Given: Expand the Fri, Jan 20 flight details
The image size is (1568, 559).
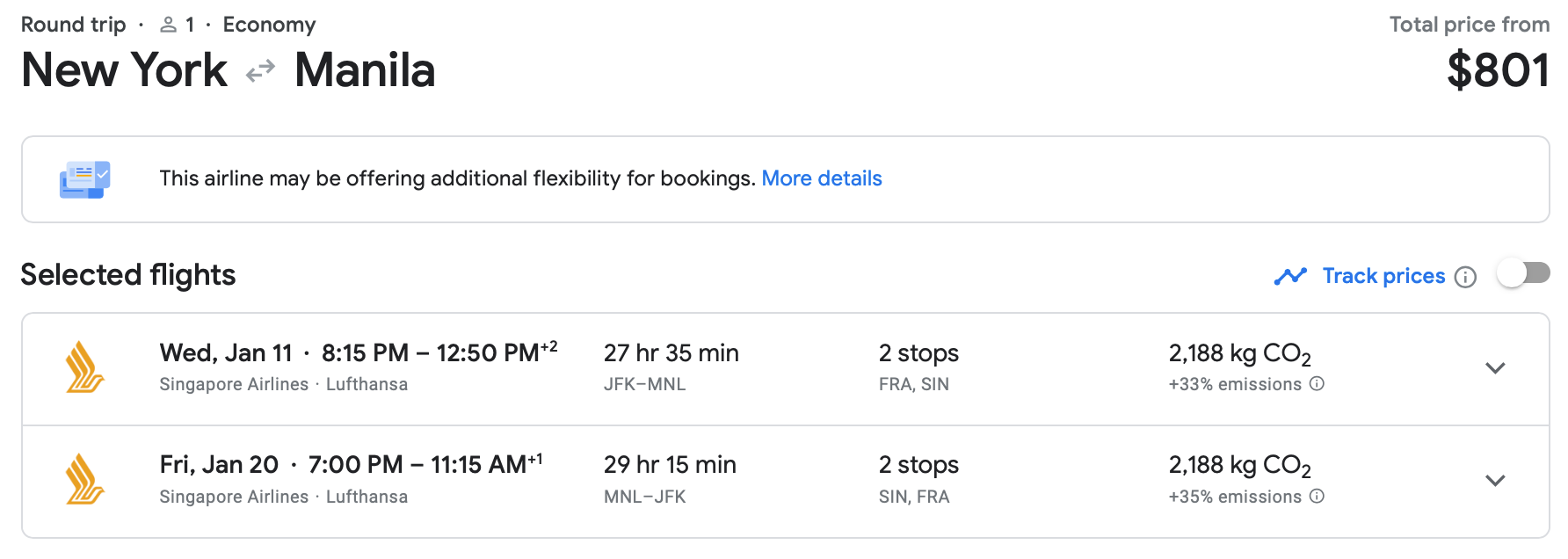Looking at the screenshot, I should pos(1495,481).
